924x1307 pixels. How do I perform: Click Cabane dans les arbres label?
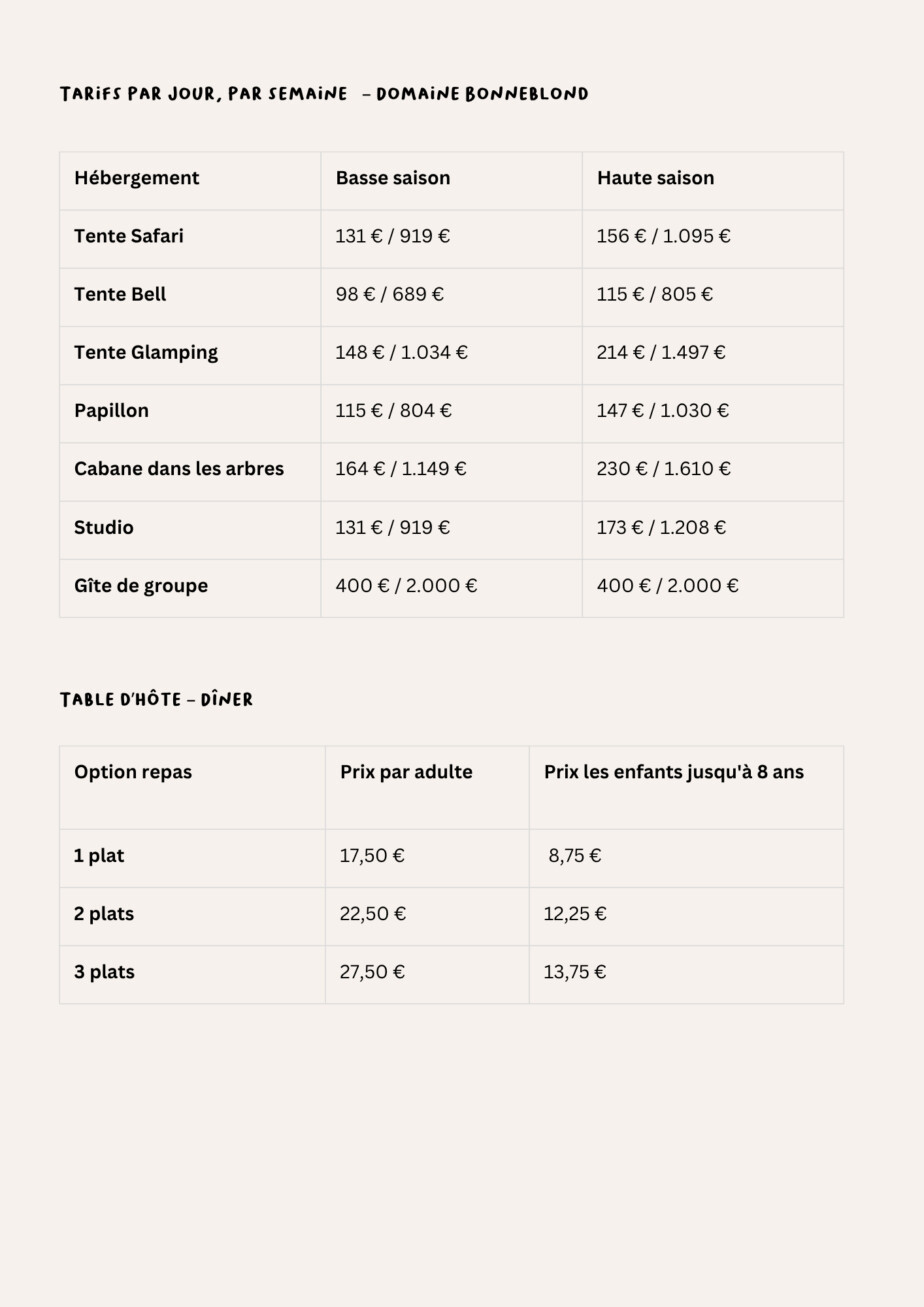(x=178, y=468)
